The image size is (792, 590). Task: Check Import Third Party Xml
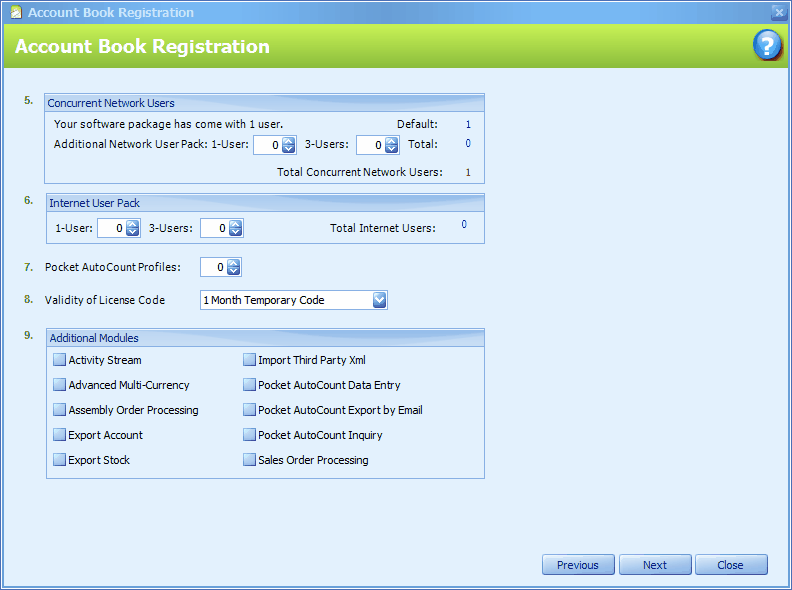(250, 360)
